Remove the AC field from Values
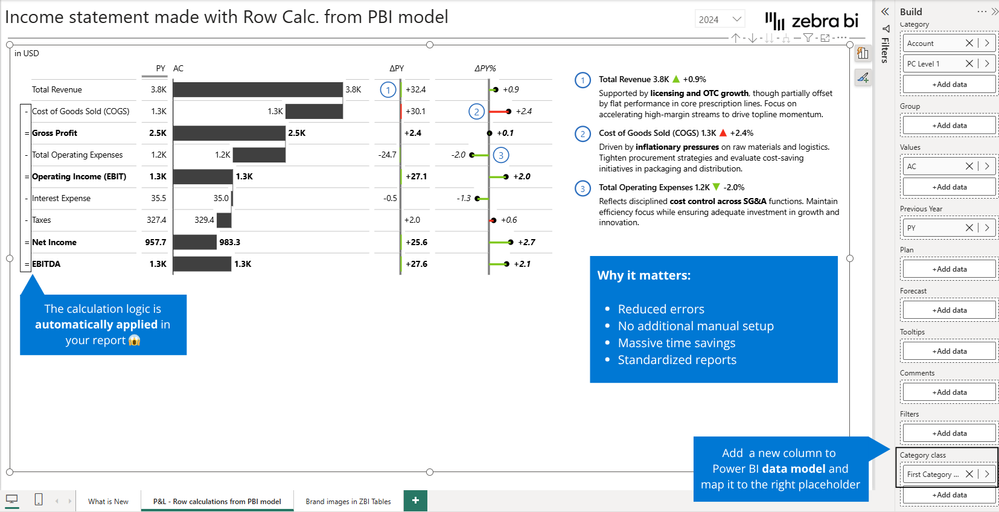The width and height of the screenshot is (999, 512). pyautogui.click(x=969, y=166)
